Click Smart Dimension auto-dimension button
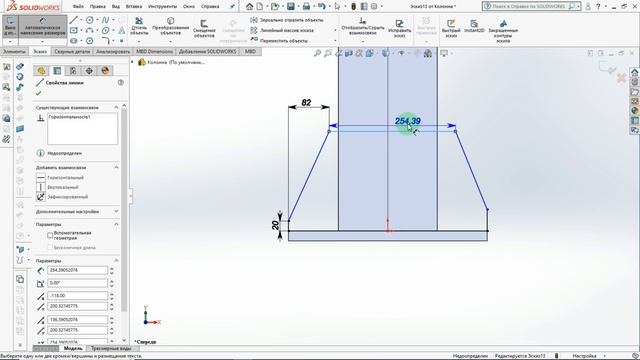 43,26
